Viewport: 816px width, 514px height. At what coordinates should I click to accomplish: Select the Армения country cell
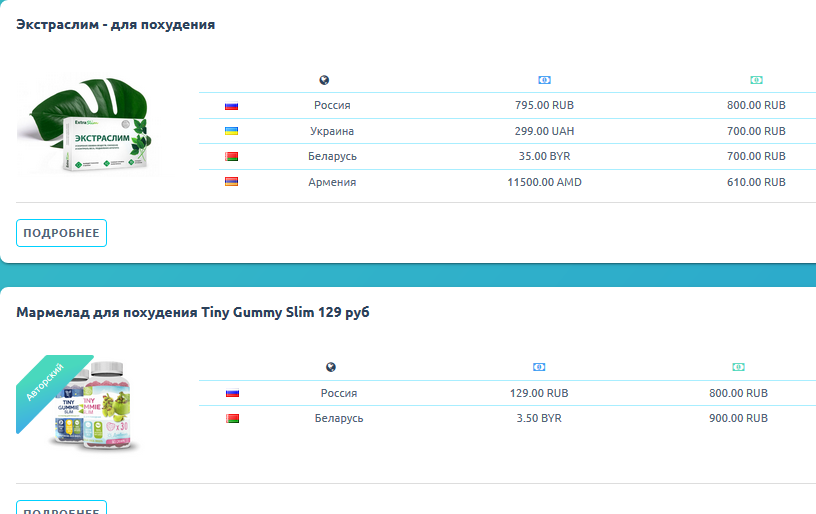[332, 182]
